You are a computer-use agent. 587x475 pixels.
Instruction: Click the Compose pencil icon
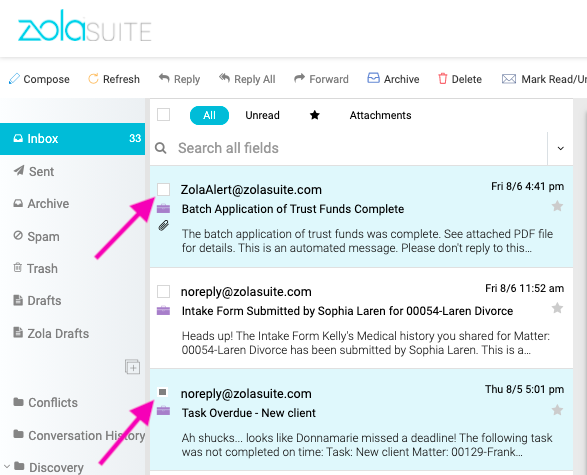[x=14, y=79]
